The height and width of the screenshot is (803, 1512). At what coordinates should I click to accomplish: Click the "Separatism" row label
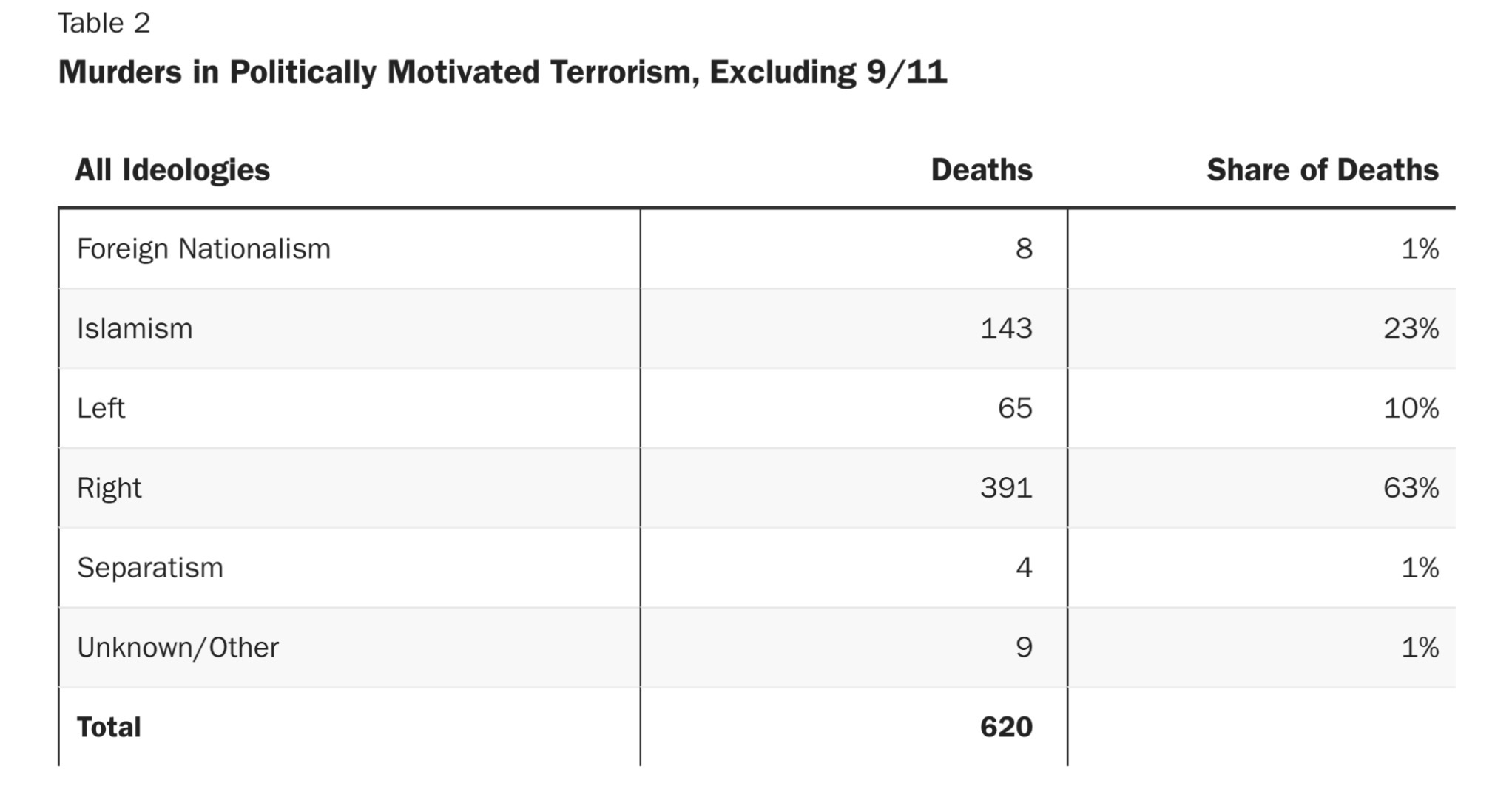pyautogui.click(x=150, y=568)
